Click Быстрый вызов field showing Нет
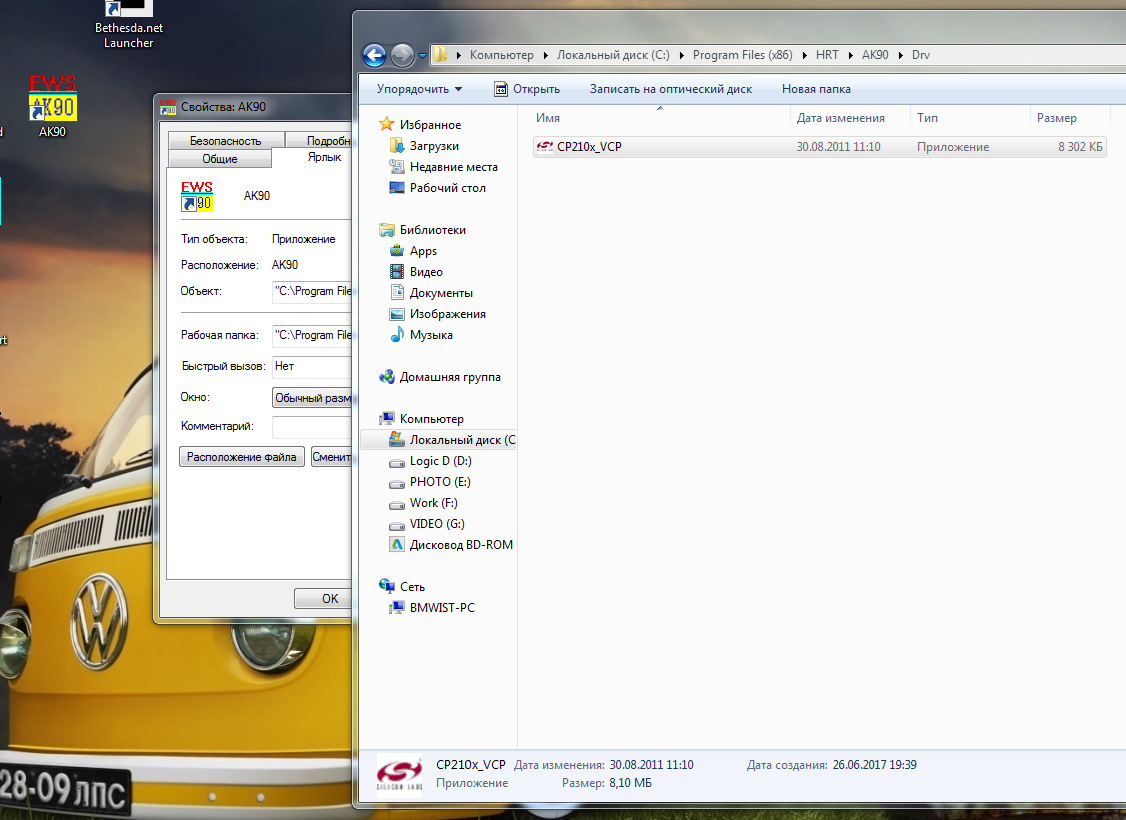1126x820 pixels. [312, 366]
